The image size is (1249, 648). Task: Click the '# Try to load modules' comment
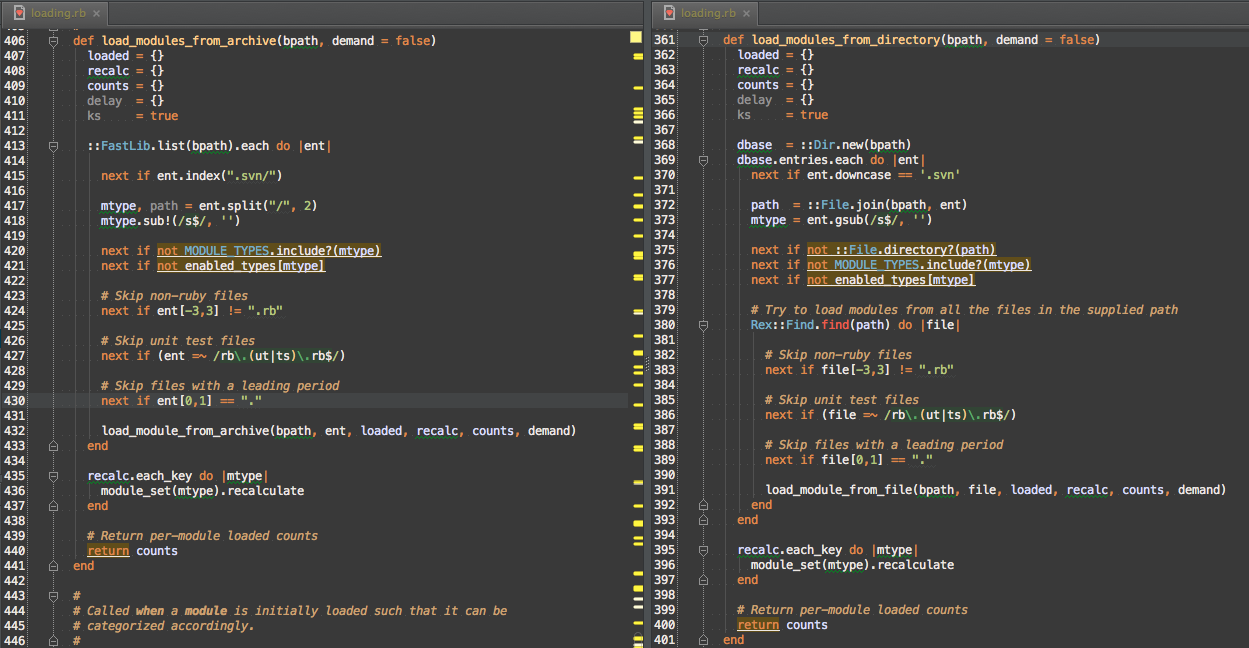click(x=964, y=310)
